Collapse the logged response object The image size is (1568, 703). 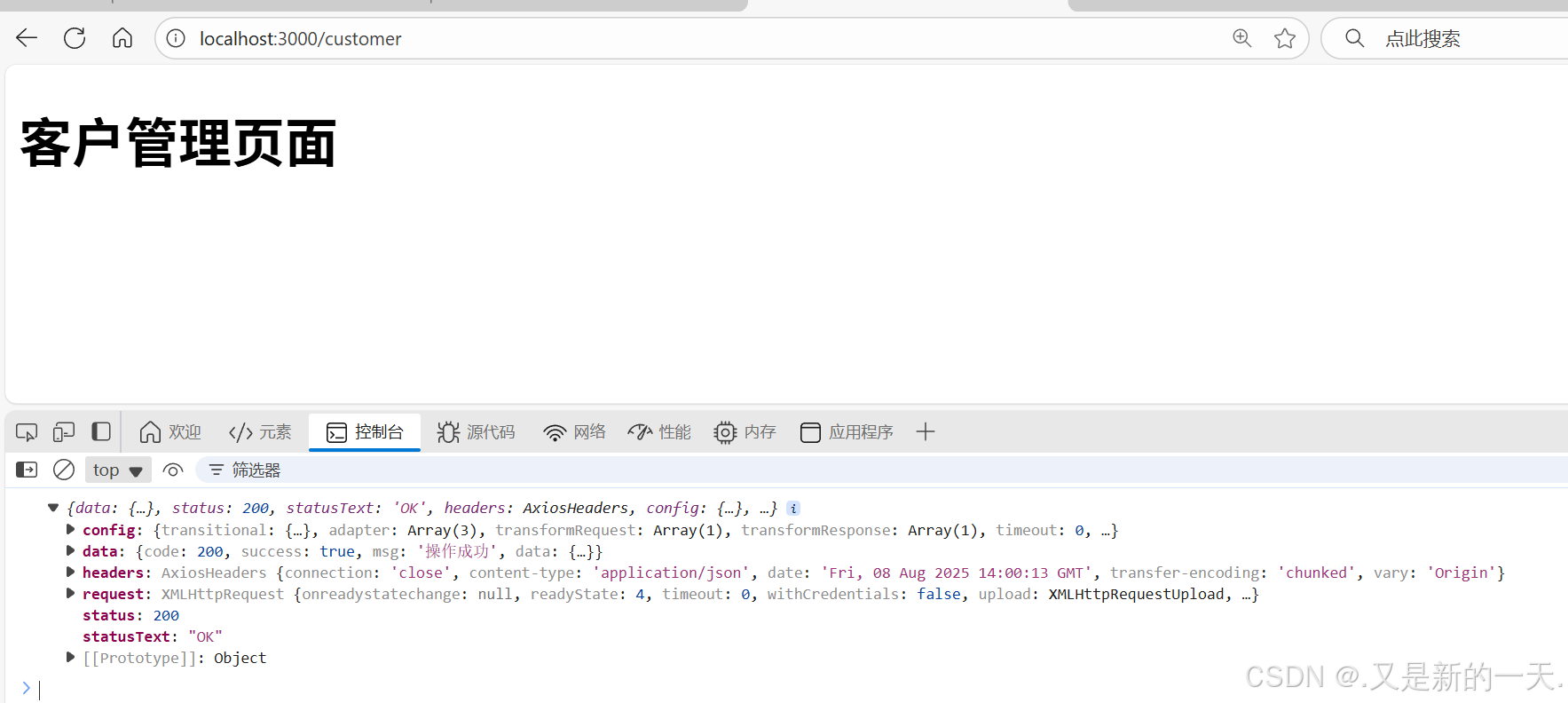point(53,508)
